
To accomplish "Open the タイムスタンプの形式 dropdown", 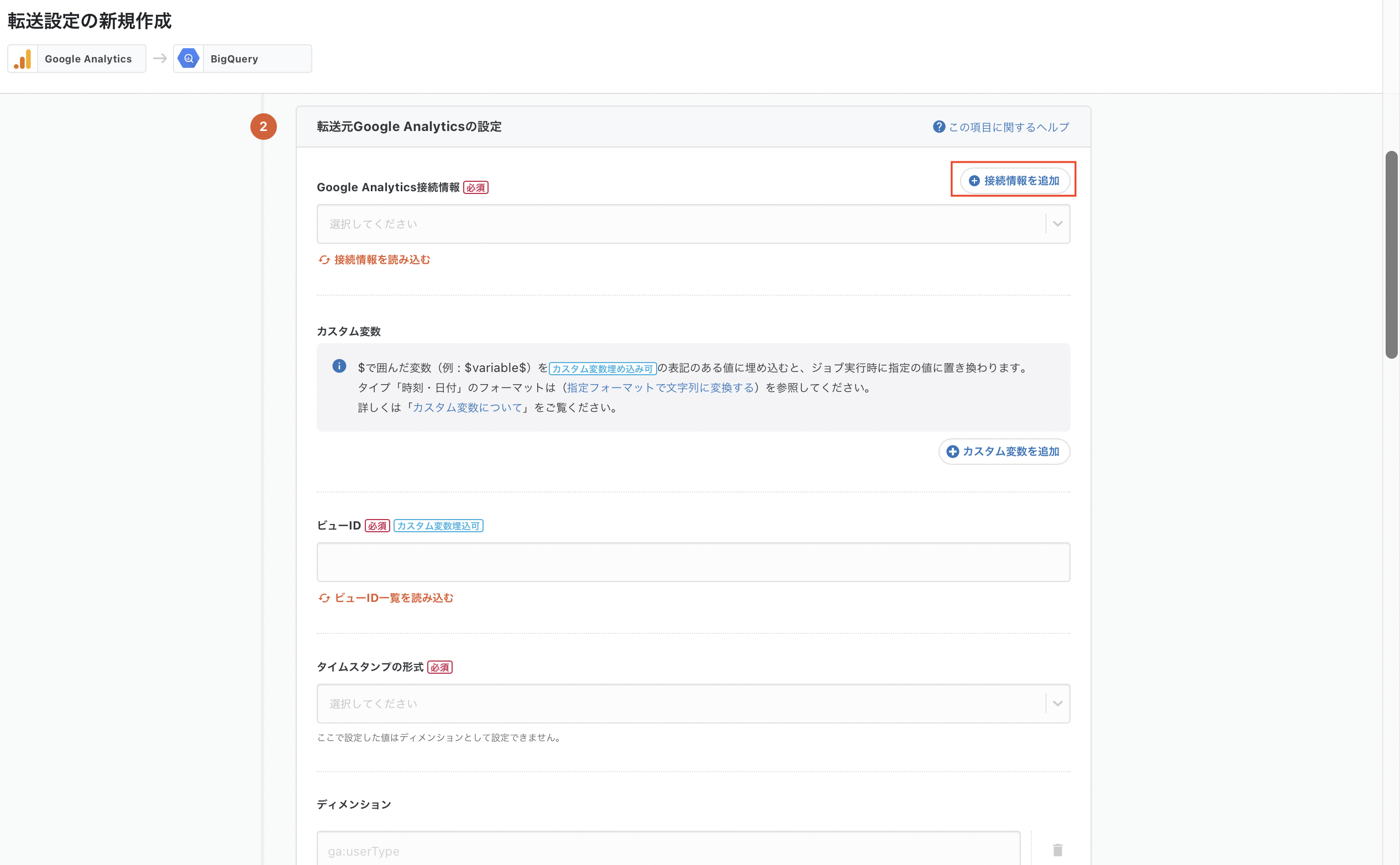I will click(x=693, y=703).
